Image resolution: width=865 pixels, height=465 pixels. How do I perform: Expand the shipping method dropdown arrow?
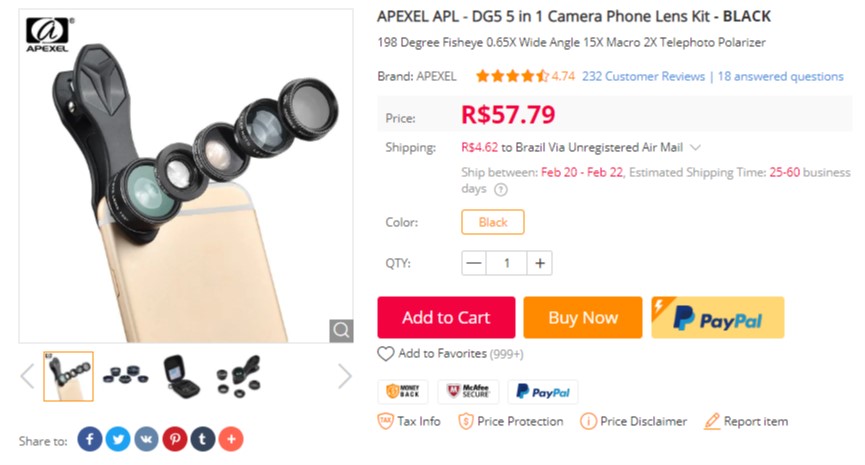tap(695, 148)
